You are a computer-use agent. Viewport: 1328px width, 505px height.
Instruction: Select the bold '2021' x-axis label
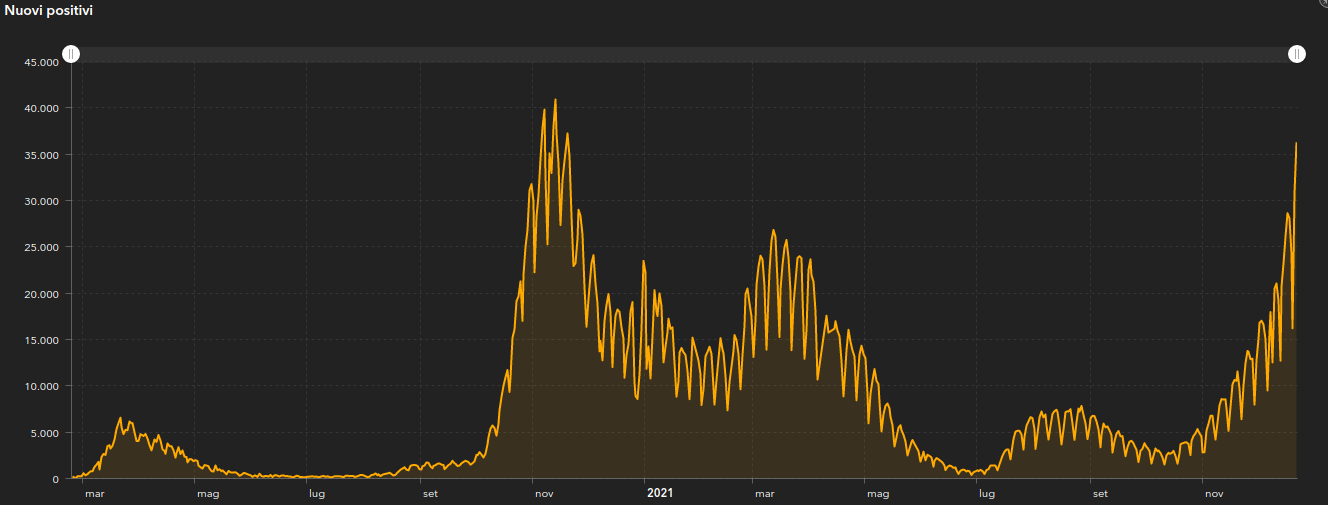[660, 493]
